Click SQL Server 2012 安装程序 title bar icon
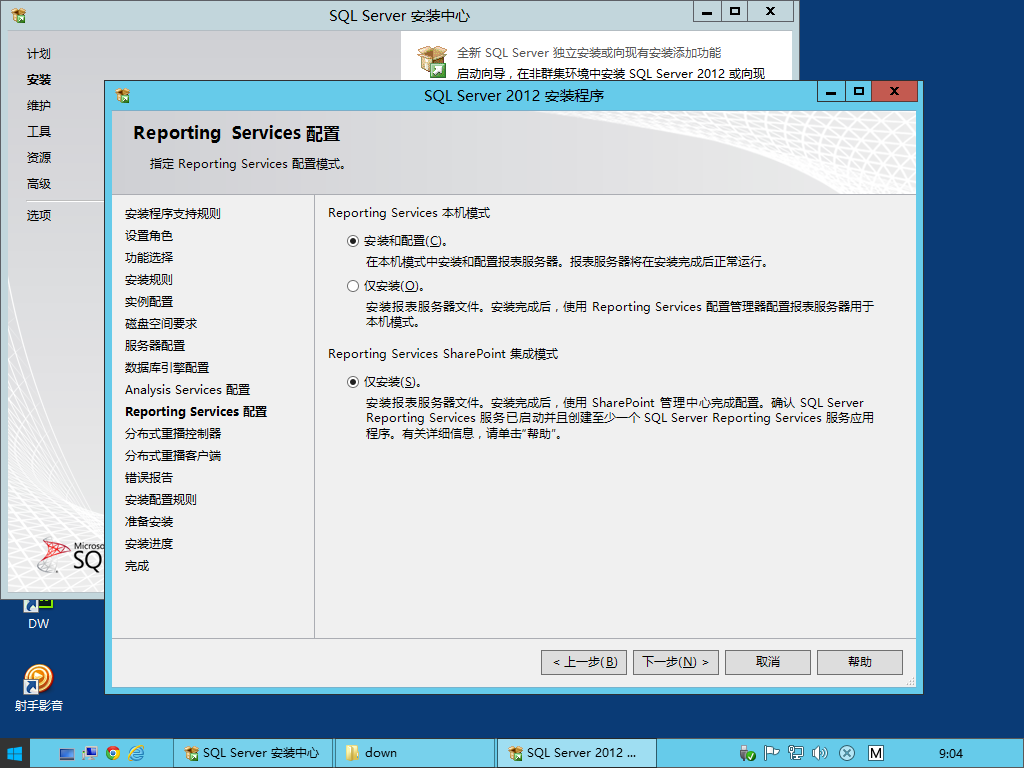 [x=123, y=96]
